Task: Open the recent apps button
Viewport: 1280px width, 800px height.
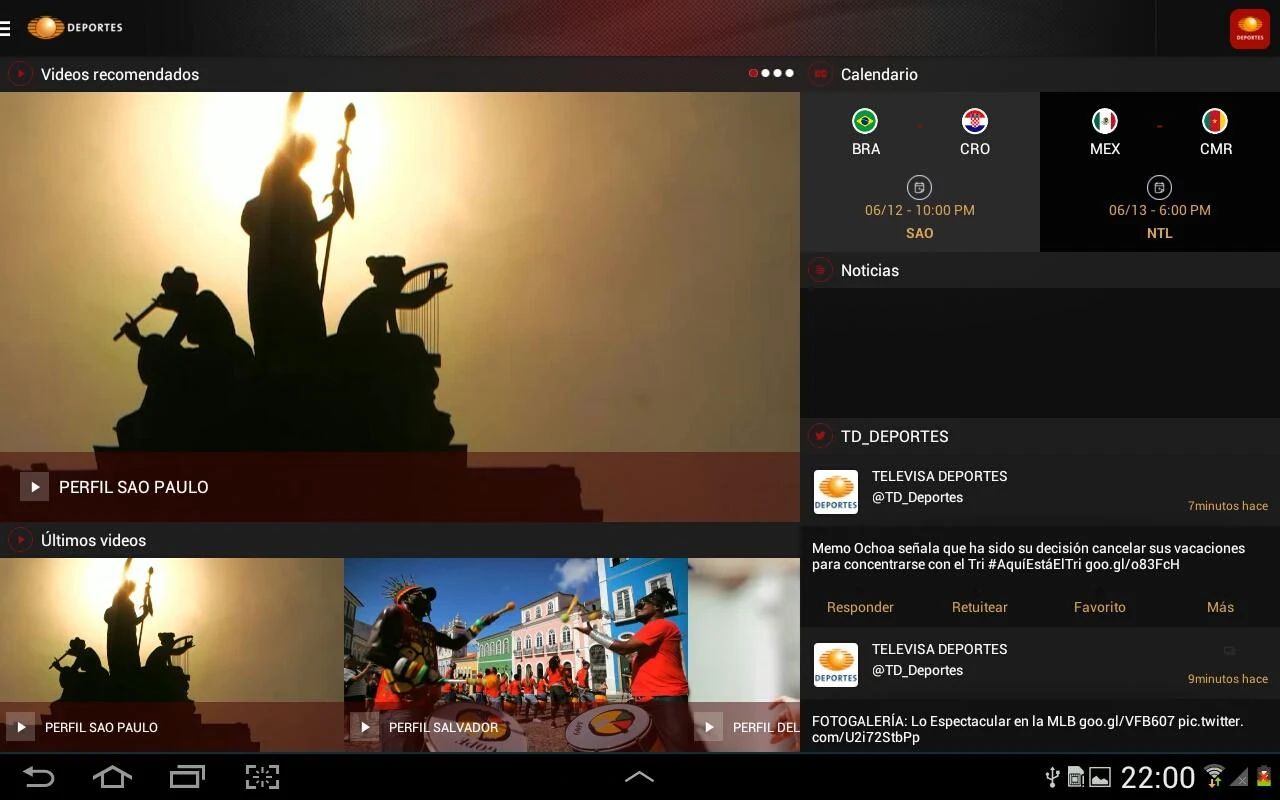Action: click(x=187, y=777)
